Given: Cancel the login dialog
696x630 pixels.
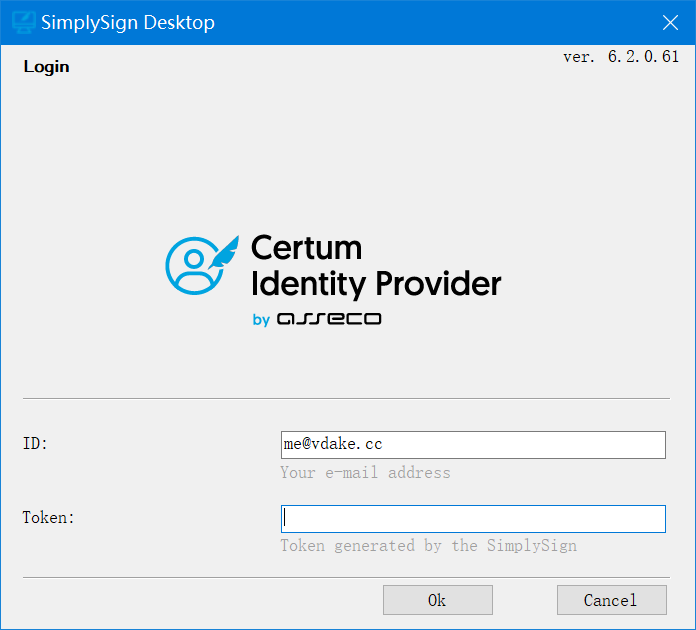Looking at the screenshot, I should pos(612,600).
